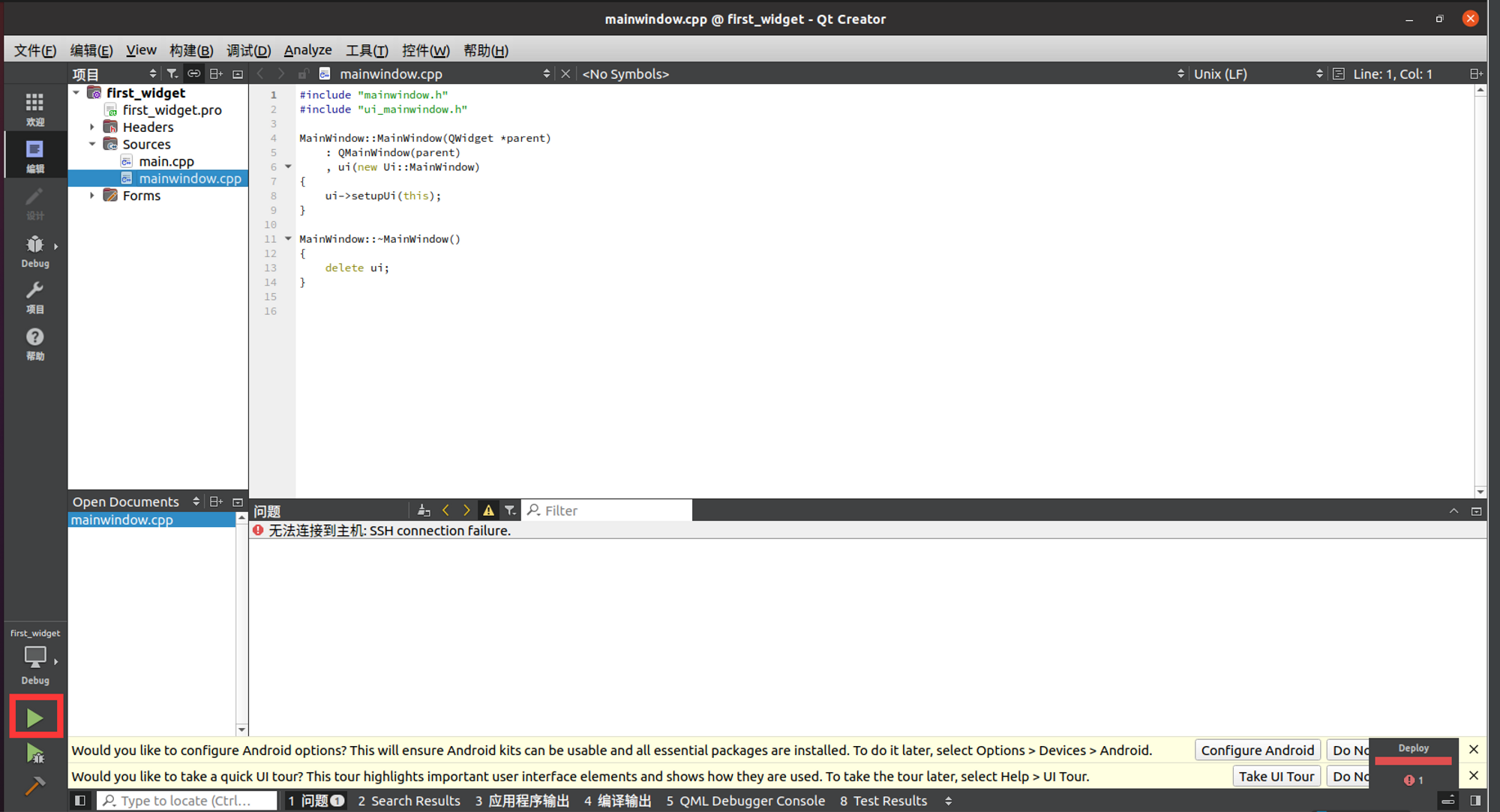This screenshot has height=812, width=1500.
Task: Open Help mode question mark icon
Action: click(x=34, y=344)
